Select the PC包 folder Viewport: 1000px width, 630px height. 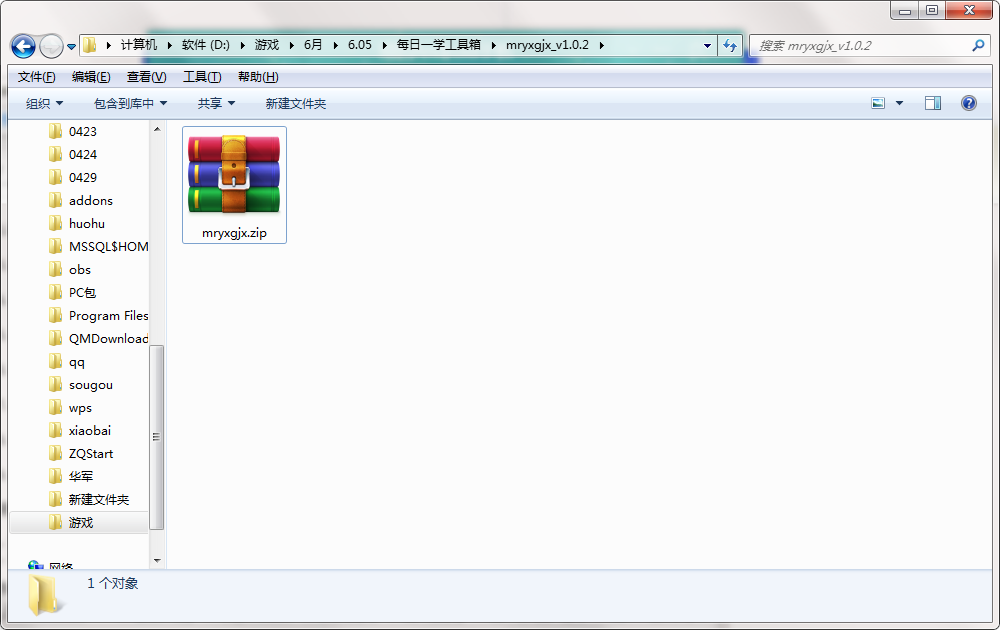(x=82, y=292)
